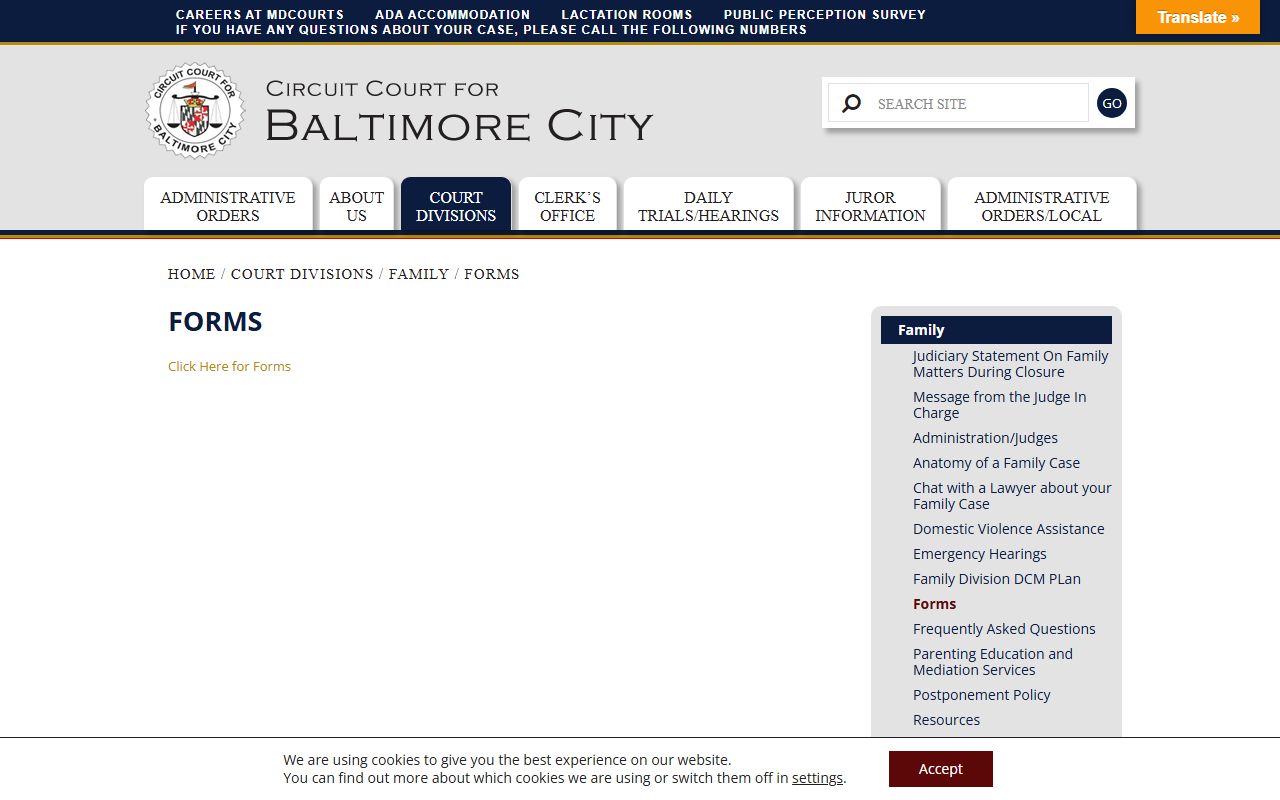The width and height of the screenshot is (1280, 800).
Task: Open Domestic Violence Assistance link
Action: [1009, 529]
